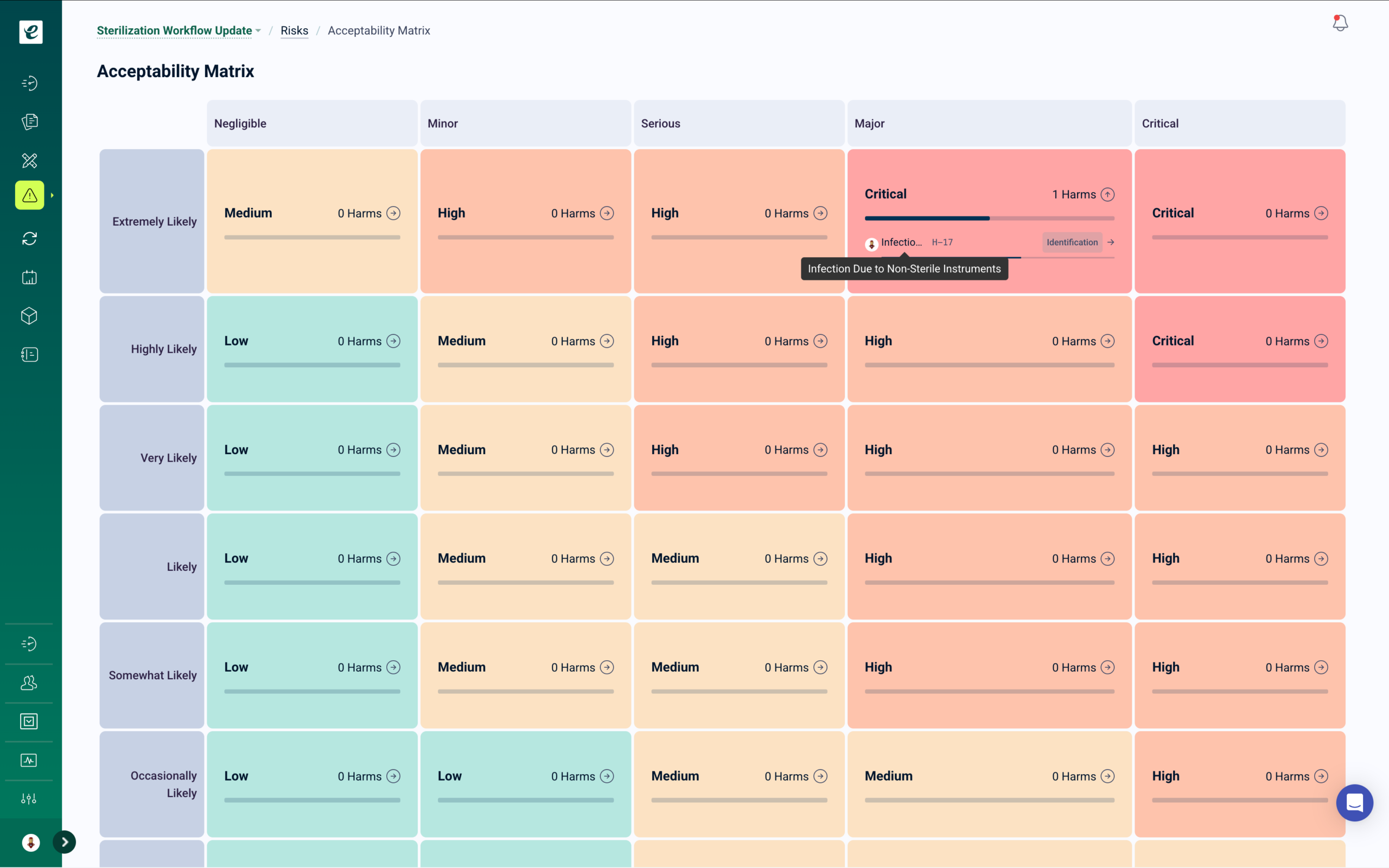Click the cube products sidebar icon
The width and height of the screenshot is (1389, 868).
tap(30, 316)
